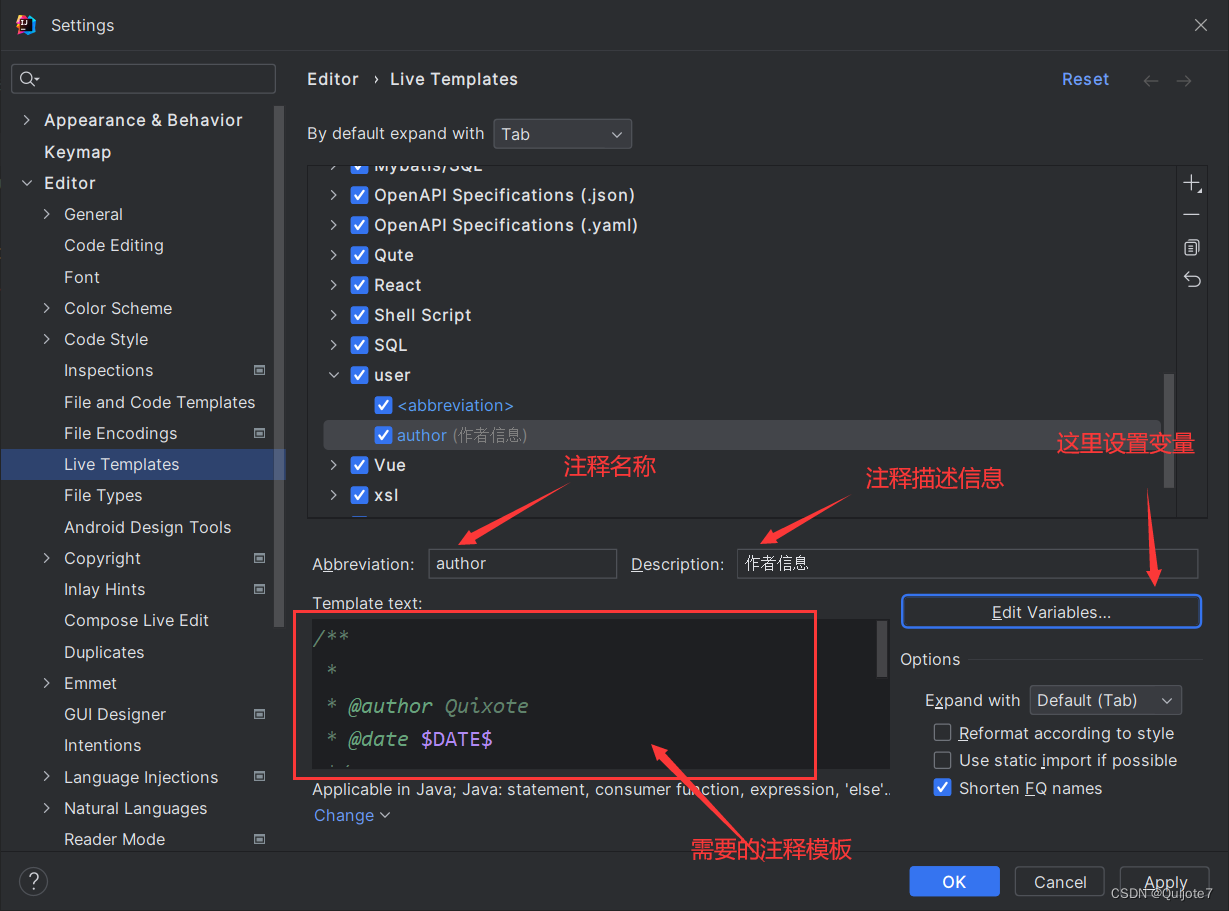Restore deleted defaults with undo icon
This screenshot has height=911, width=1229.
click(1192, 279)
